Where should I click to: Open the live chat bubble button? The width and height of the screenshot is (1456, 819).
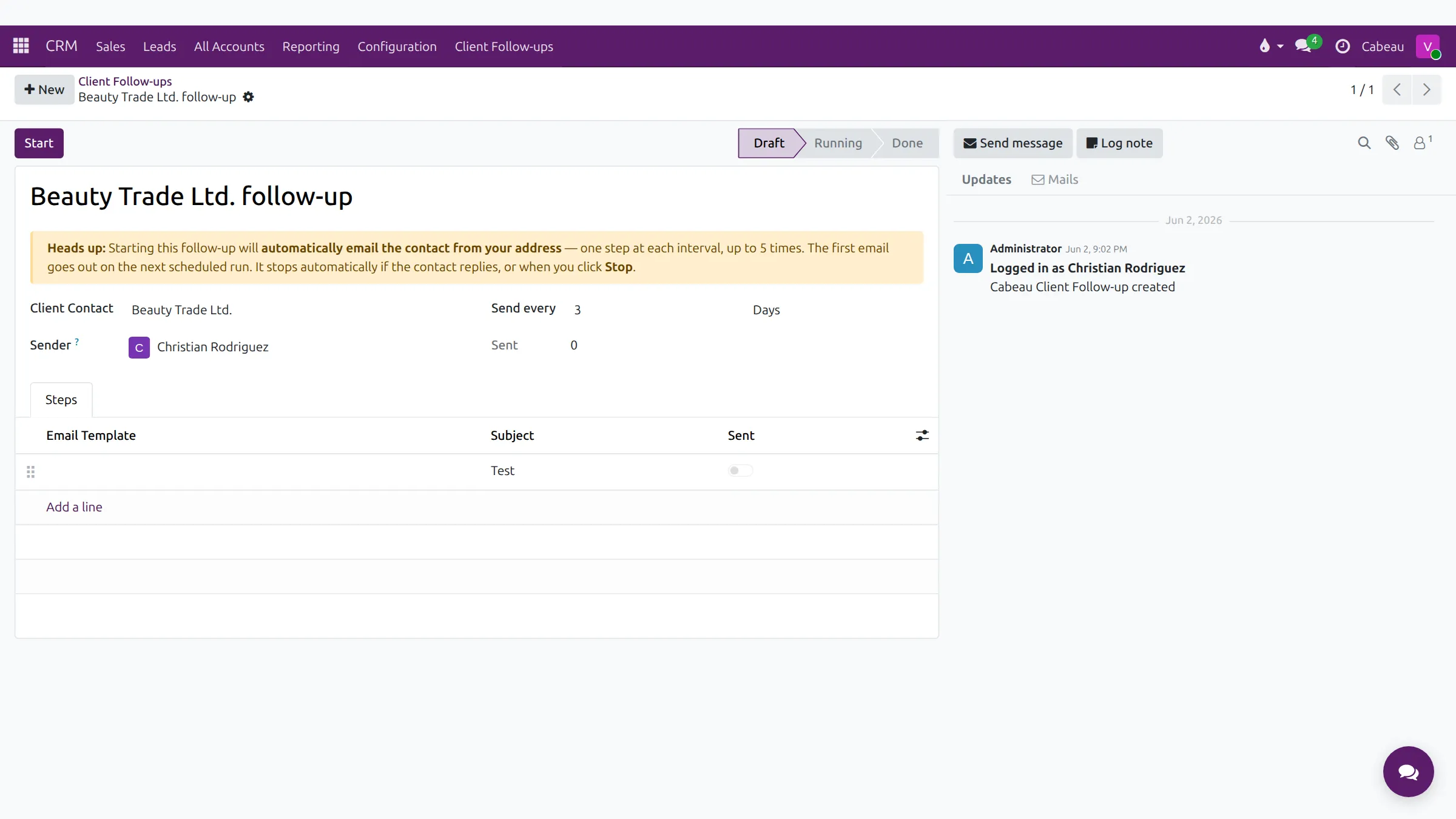click(1408, 772)
